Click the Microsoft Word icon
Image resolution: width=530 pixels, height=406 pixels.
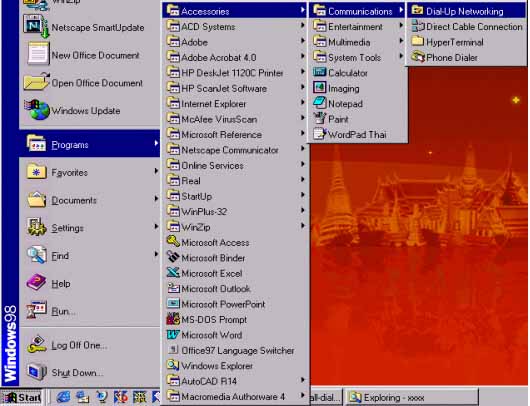tap(173, 334)
